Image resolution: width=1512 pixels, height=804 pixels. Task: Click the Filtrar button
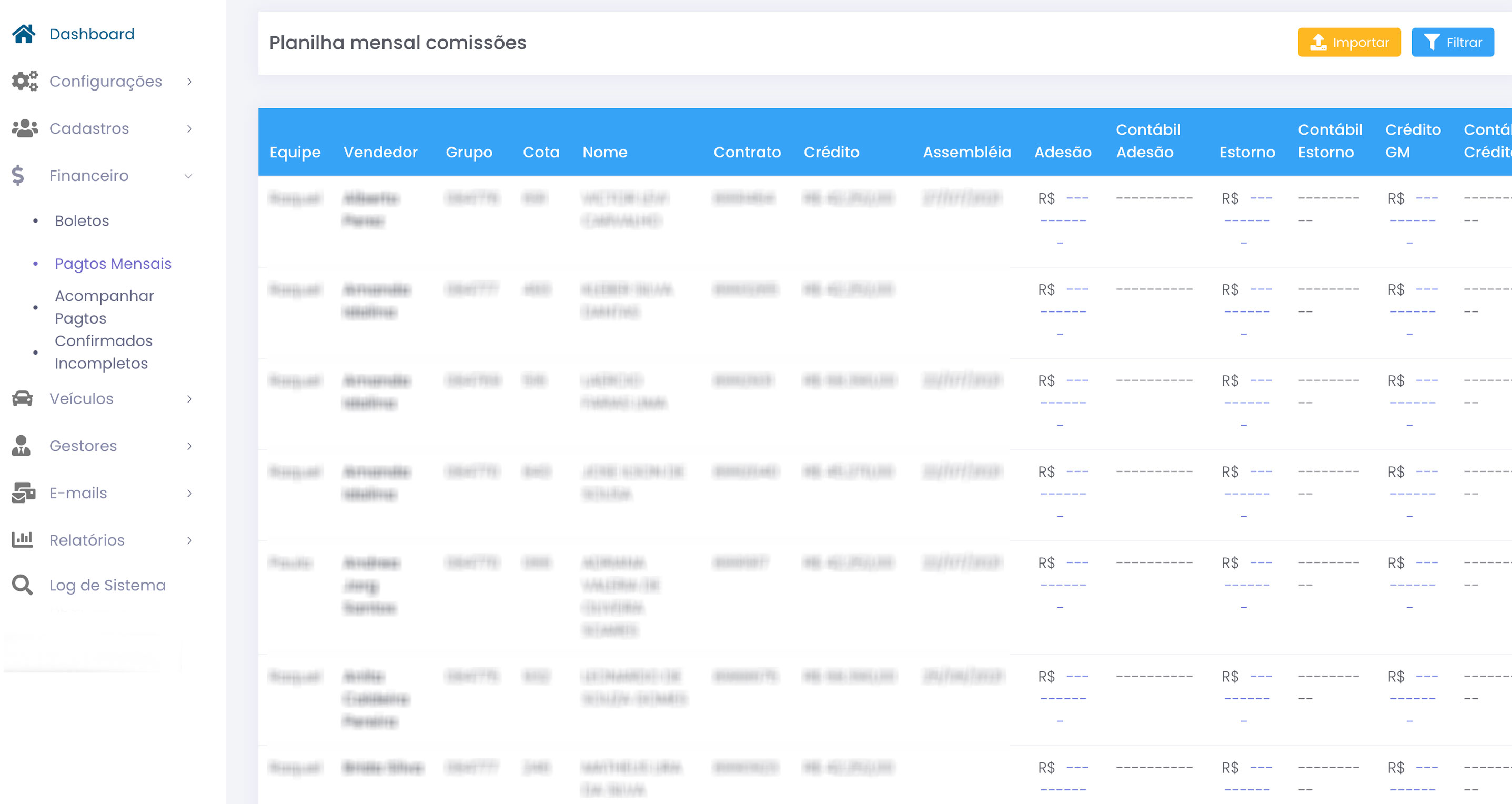pyautogui.click(x=1452, y=42)
